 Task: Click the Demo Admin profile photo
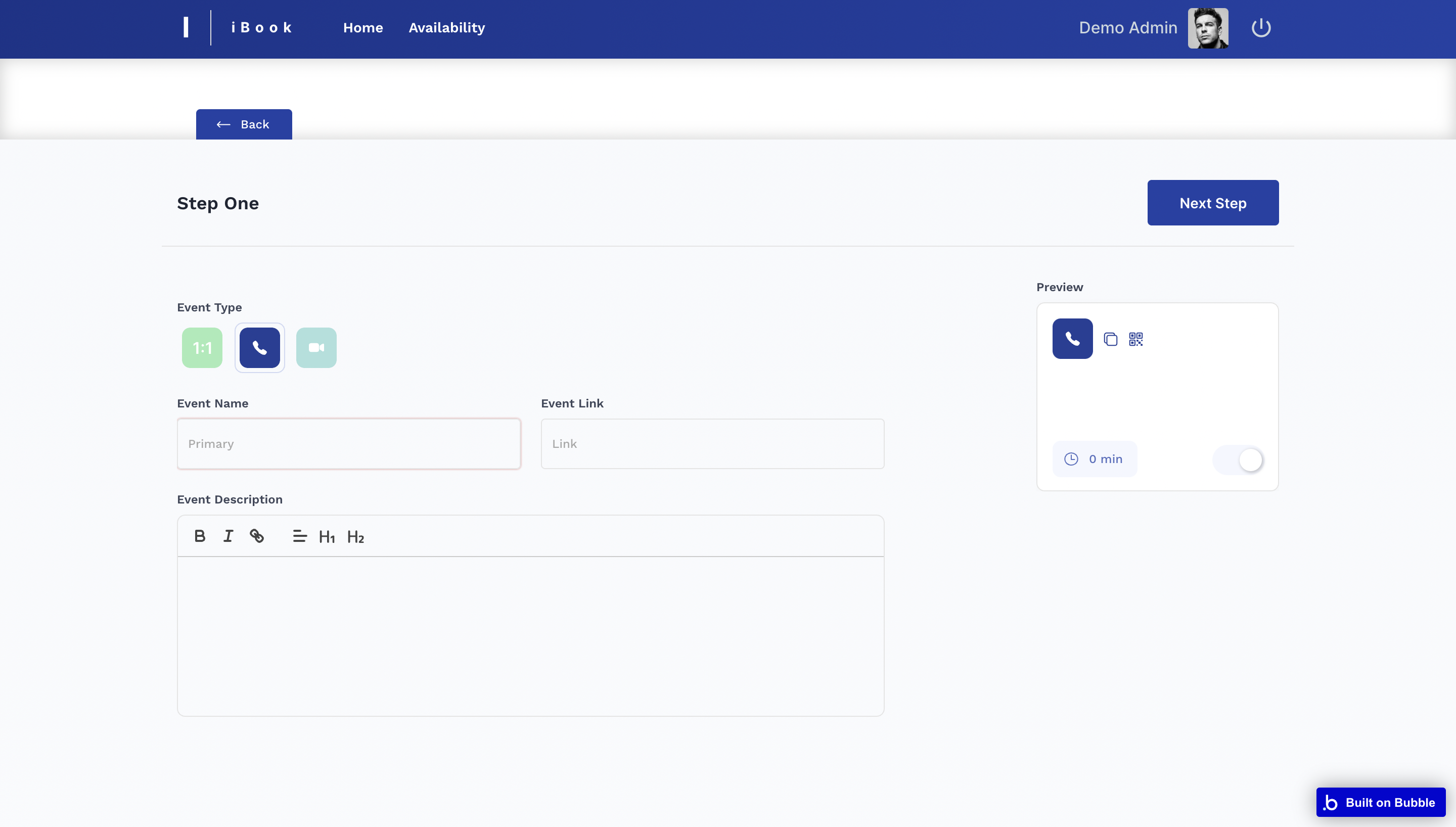1208,28
